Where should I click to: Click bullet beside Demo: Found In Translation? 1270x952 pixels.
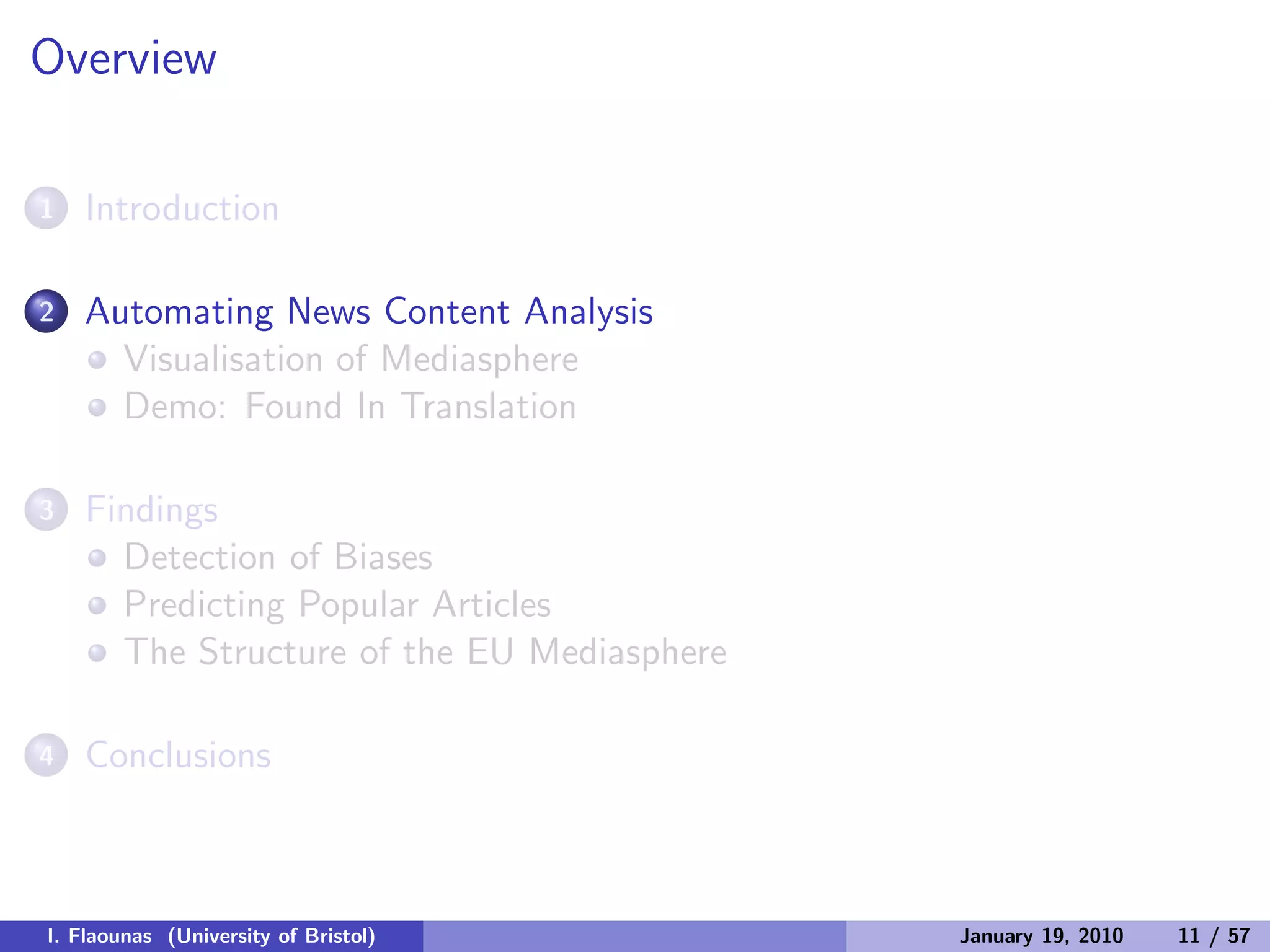(x=97, y=407)
